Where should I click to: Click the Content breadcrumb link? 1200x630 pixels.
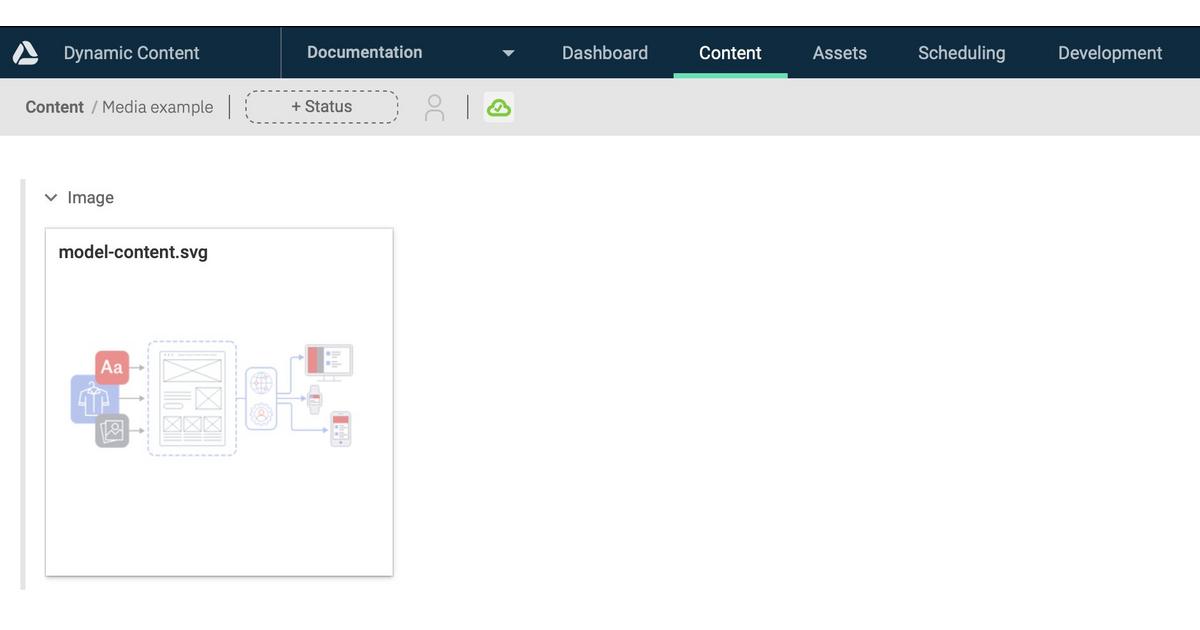click(x=55, y=107)
